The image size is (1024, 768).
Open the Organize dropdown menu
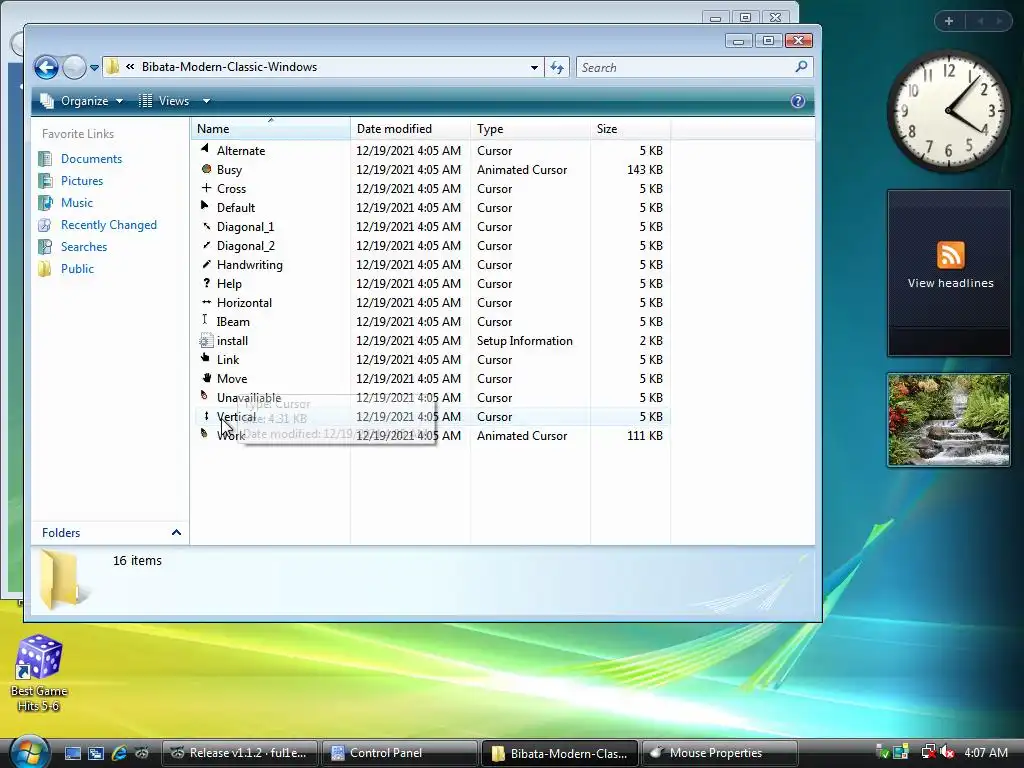[x=81, y=101]
